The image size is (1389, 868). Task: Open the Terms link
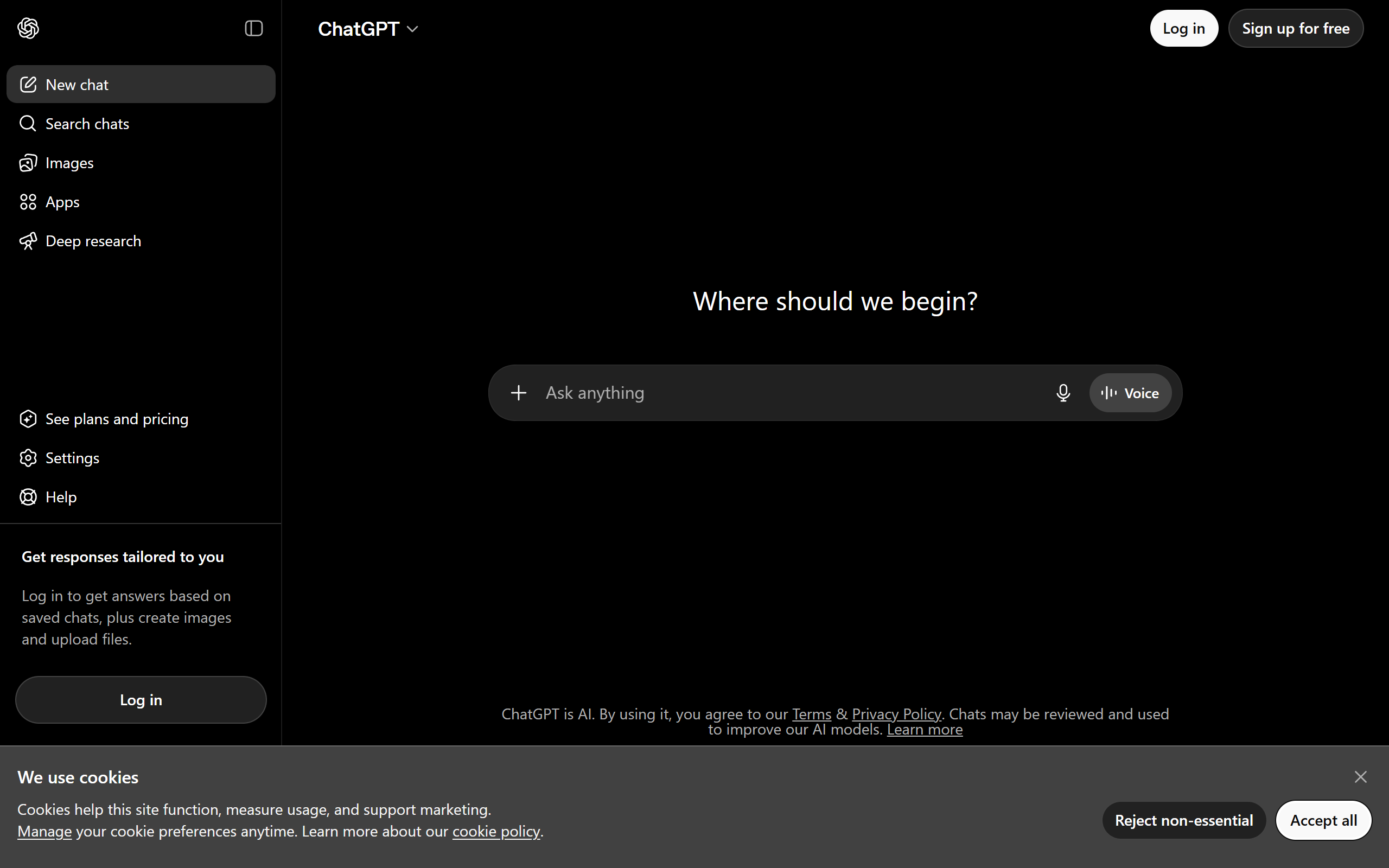811,713
